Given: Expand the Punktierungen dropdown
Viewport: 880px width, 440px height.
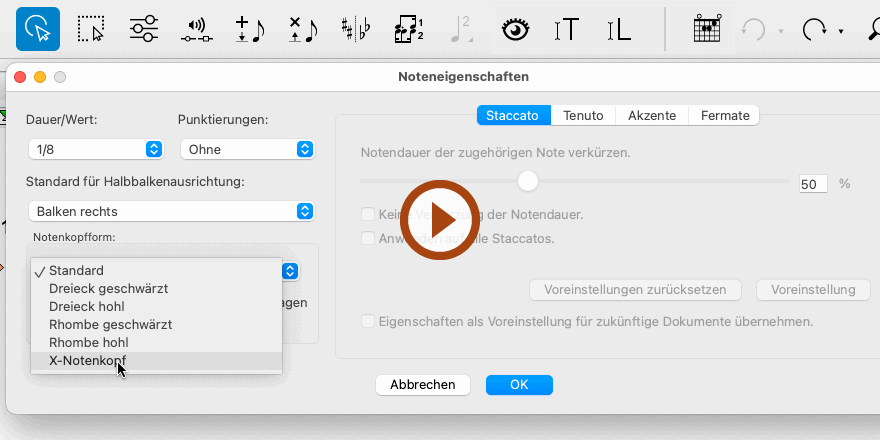Looking at the screenshot, I should pos(247,149).
